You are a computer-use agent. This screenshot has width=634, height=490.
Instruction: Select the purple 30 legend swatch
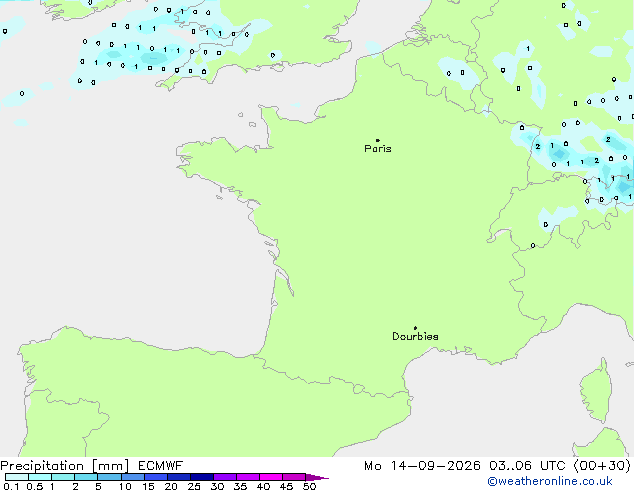225,477
